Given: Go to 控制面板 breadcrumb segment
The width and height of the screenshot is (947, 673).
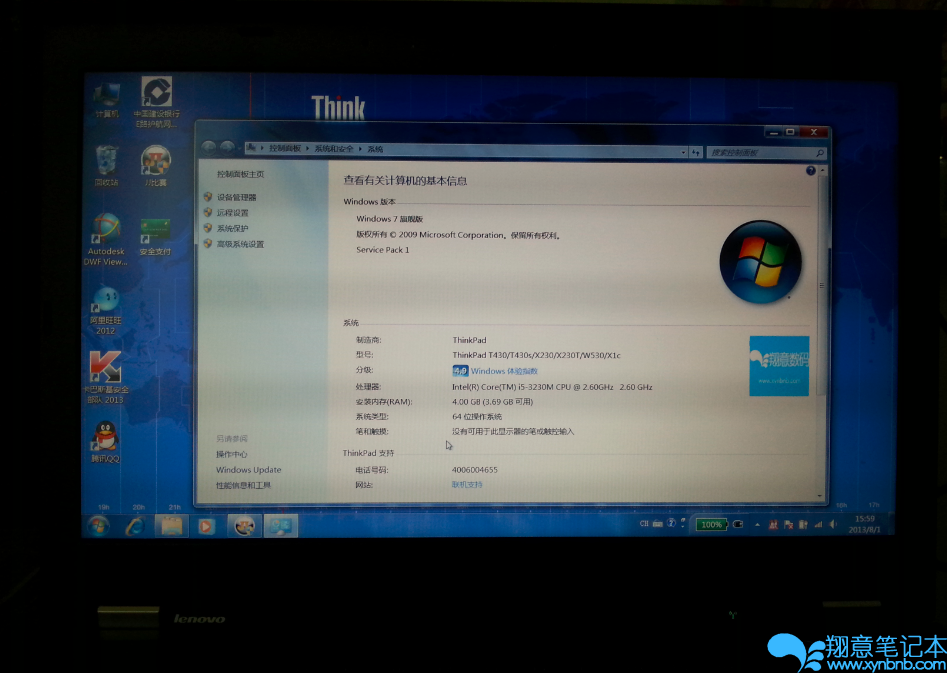Looking at the screenshot, I should coord(284,149).
